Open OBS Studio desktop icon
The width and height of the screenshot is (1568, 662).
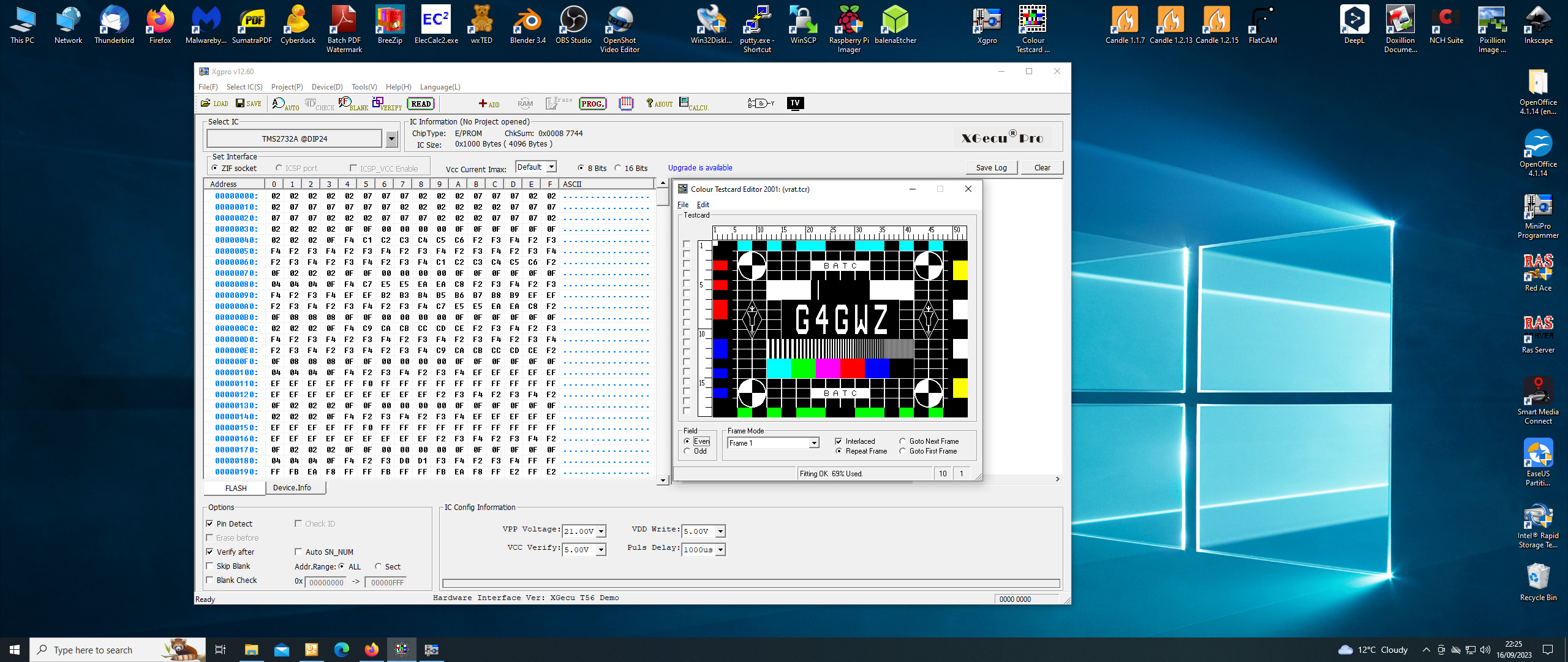pyautogui.click(x=573, y=26)
